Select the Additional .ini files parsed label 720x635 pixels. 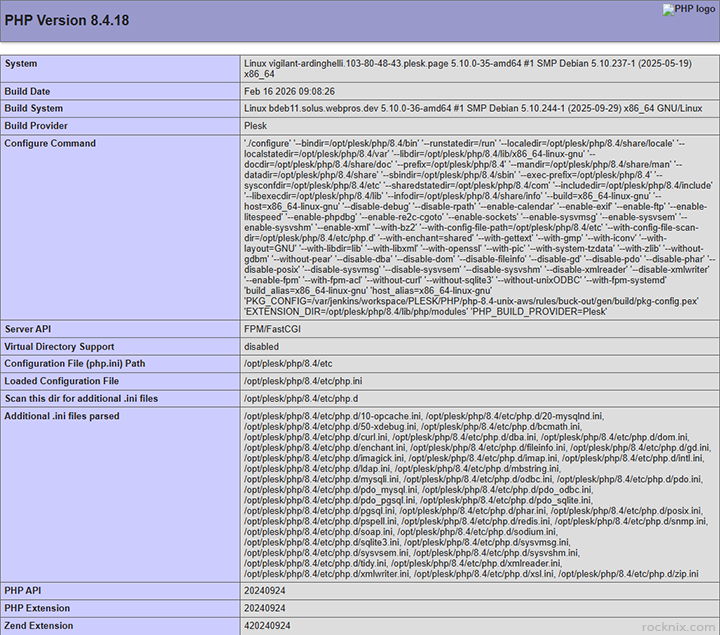point(62,415)
